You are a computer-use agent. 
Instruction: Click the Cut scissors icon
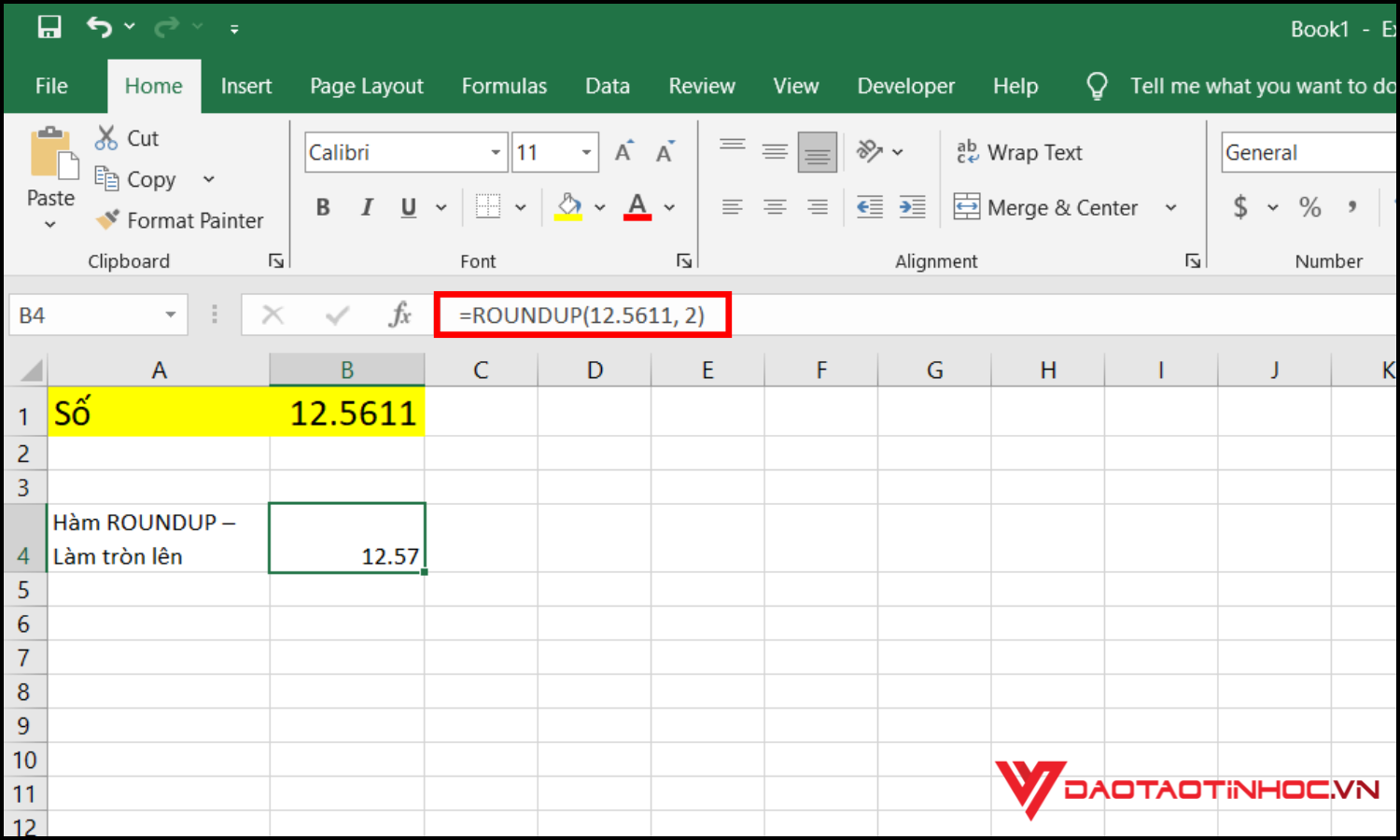pyautogui.click(x=106, y=138)
